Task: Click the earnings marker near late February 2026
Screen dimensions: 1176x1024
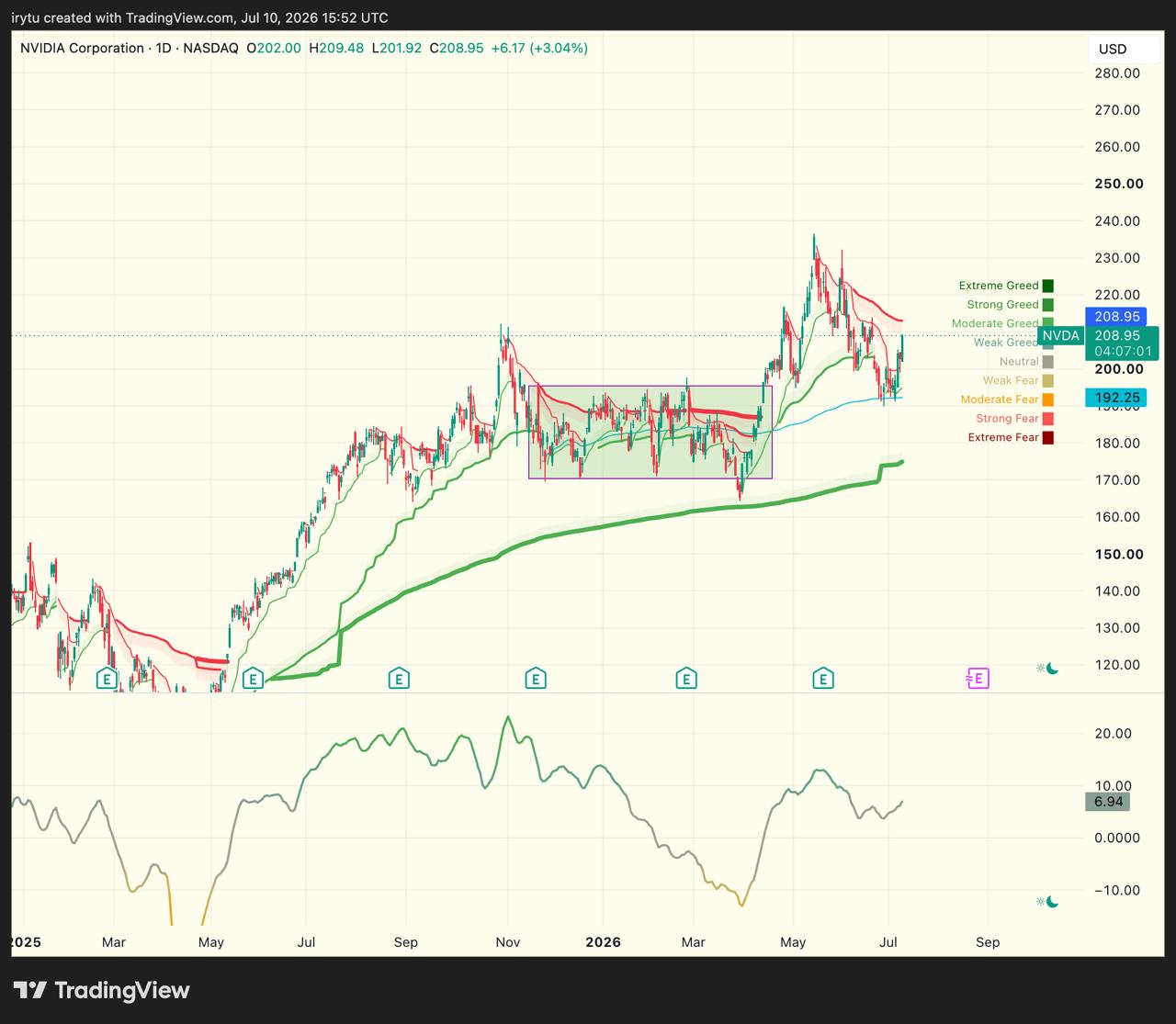Action: tap(685, 679)
